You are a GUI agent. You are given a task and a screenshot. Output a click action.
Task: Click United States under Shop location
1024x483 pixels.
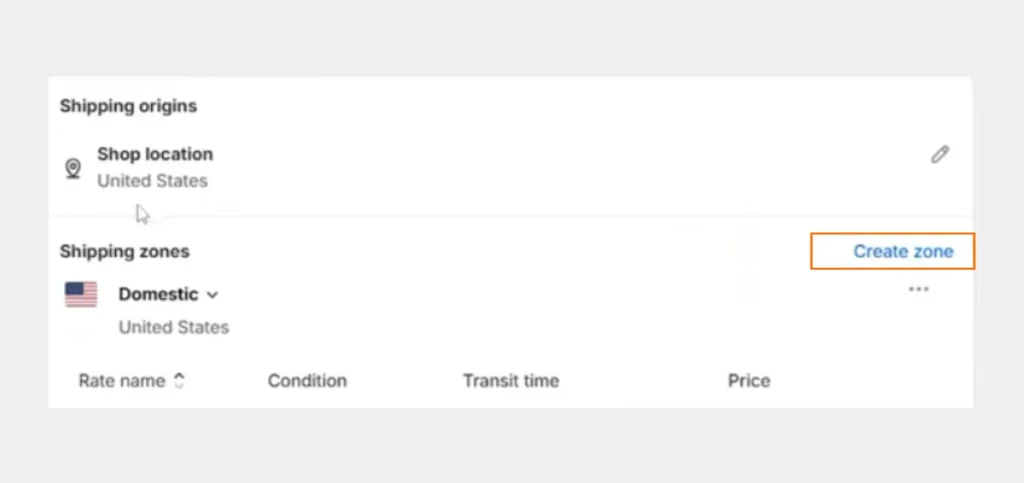tap(152, 181)
